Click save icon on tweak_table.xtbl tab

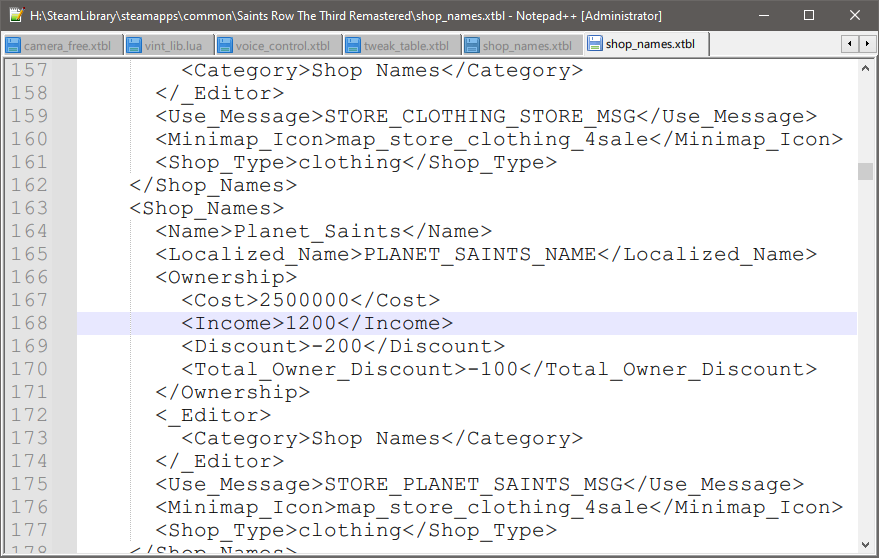tap(353, 45)
